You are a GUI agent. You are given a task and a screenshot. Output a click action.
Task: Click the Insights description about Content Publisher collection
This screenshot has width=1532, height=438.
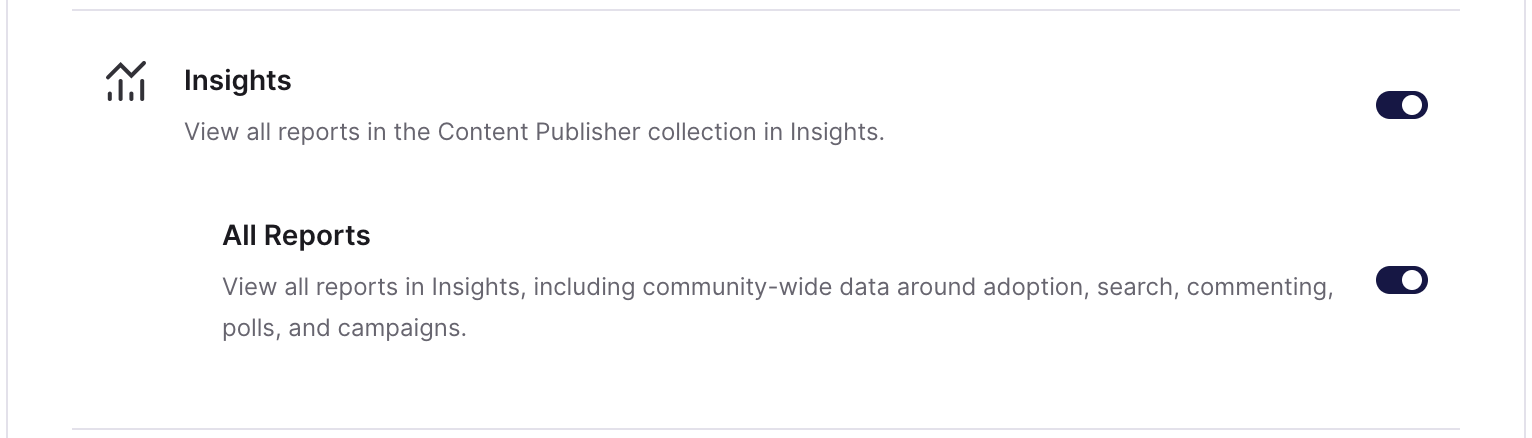click(x=535, y=132)
